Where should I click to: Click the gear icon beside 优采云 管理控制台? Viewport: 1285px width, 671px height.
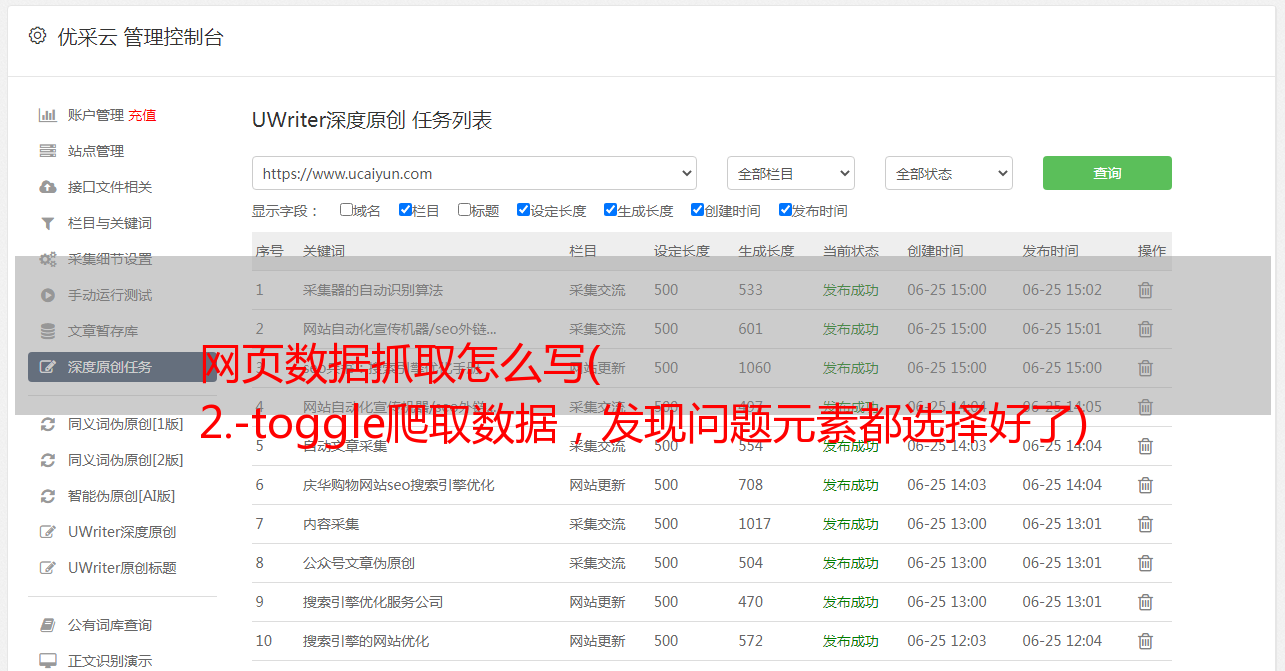[37, 36]
